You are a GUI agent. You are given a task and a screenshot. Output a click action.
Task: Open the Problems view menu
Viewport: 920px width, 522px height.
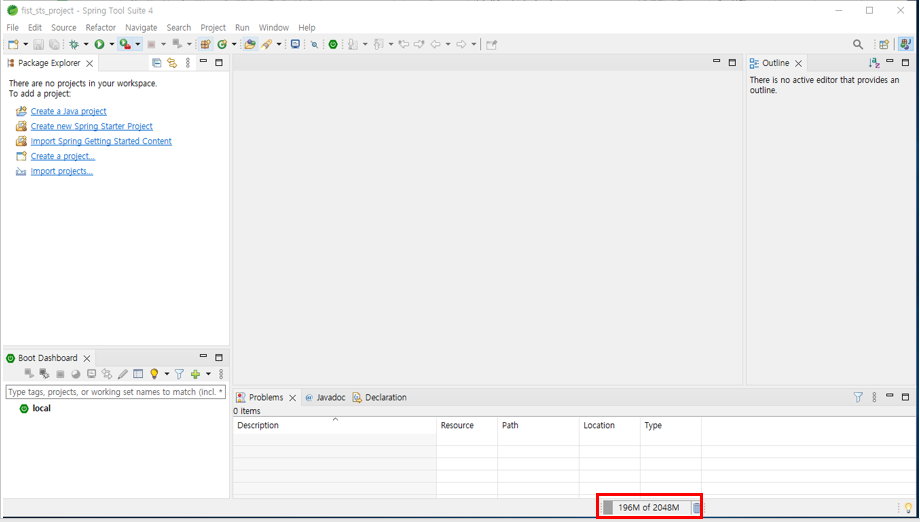pyautogui.click(x=874, y=397)
